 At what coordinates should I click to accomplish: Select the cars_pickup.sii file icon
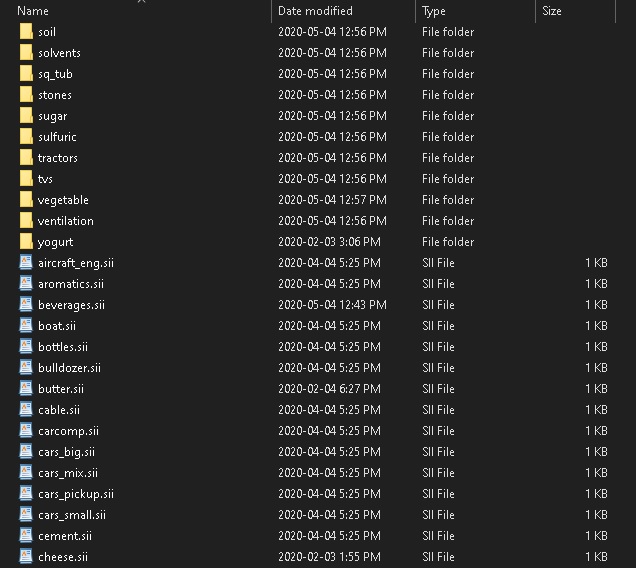tap(26, 494)
